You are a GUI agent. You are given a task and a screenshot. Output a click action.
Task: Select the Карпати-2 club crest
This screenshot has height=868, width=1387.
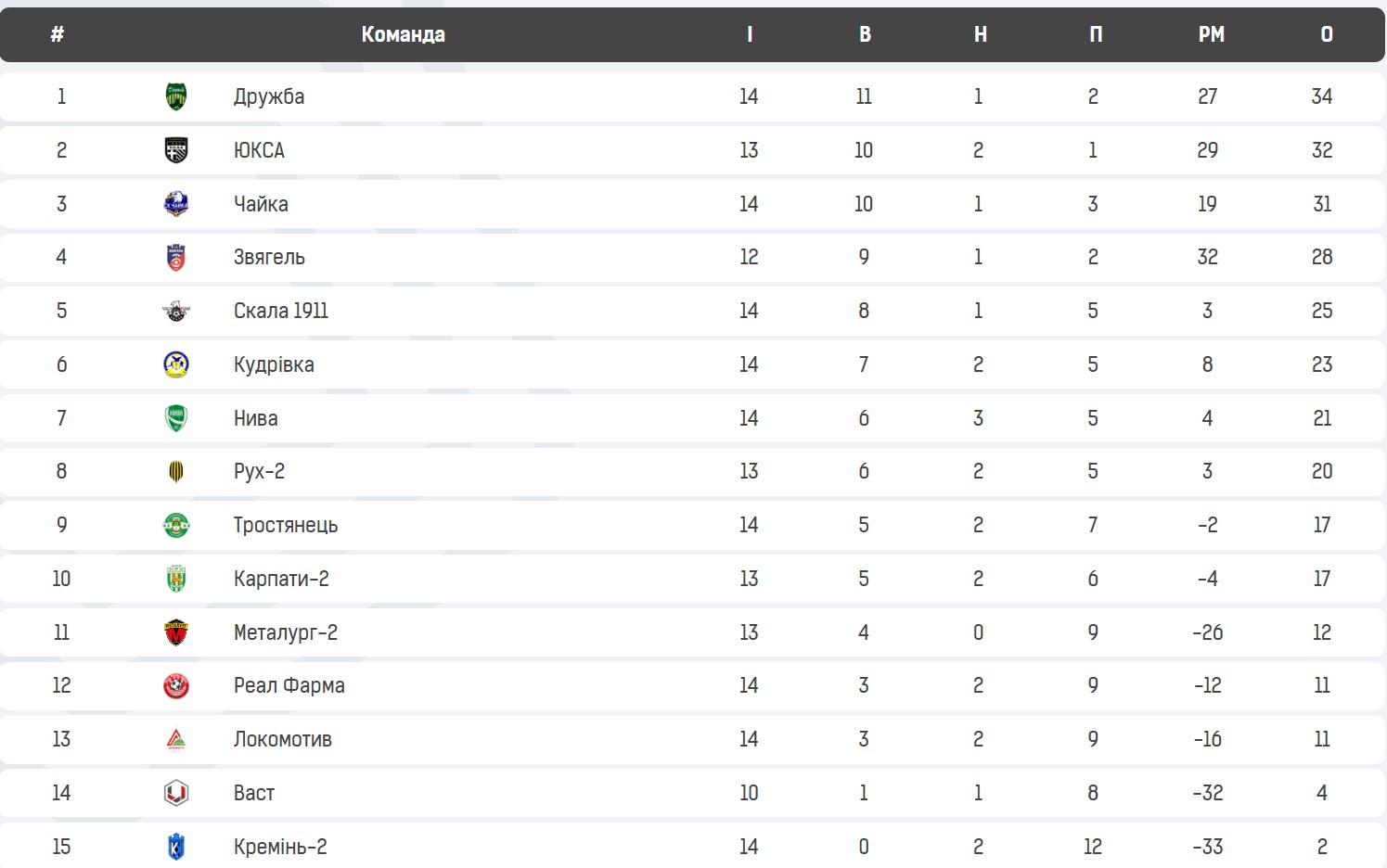pyautogui.click(x=176, y=579)
